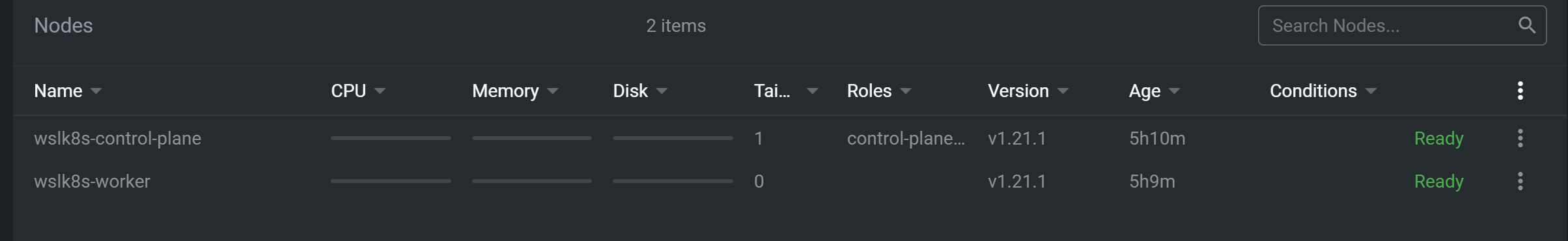Click the Memory usage bar of wslk8s-worker
1568x241 pixels.
[x=531, y=181]
